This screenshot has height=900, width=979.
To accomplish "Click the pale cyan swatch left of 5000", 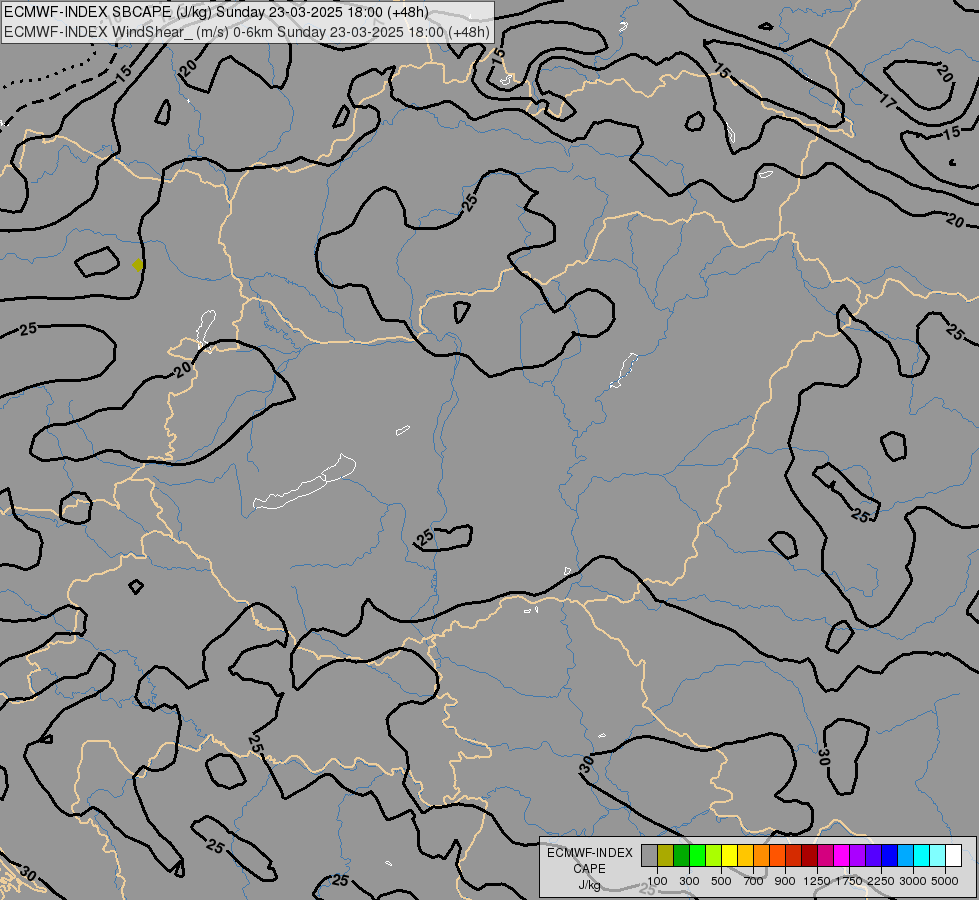I will click(937, 855).
